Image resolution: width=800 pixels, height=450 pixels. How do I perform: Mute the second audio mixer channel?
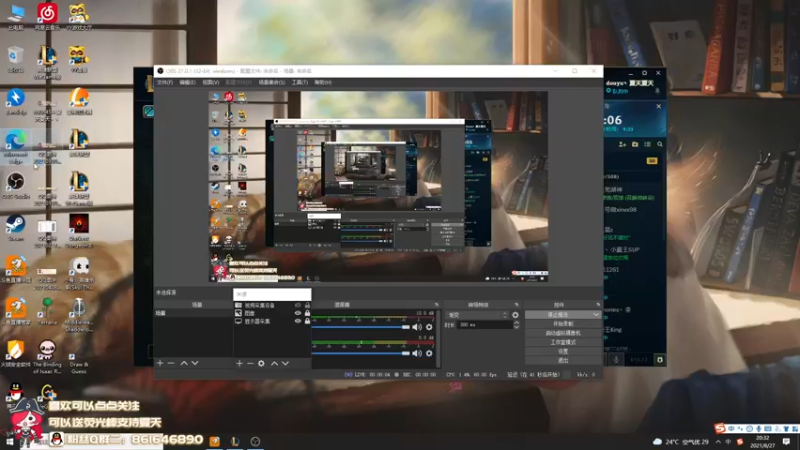417,353
